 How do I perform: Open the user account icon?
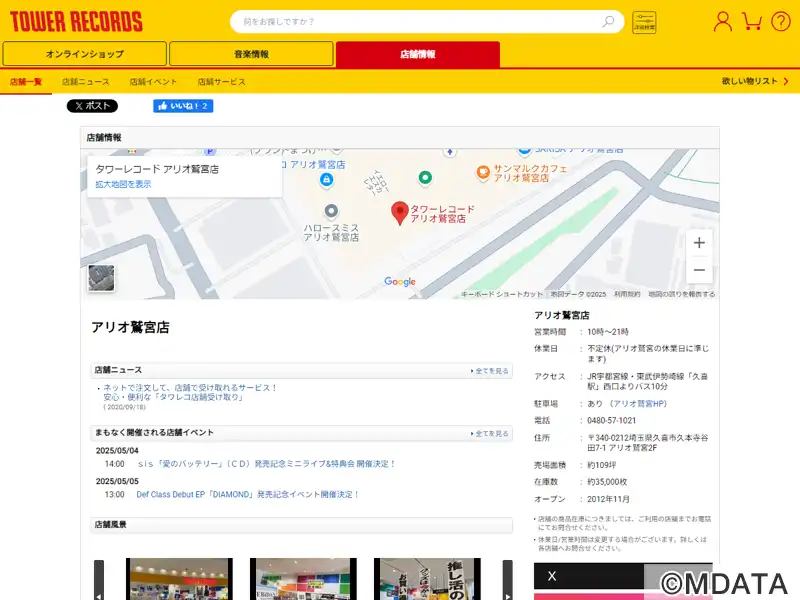722,21
